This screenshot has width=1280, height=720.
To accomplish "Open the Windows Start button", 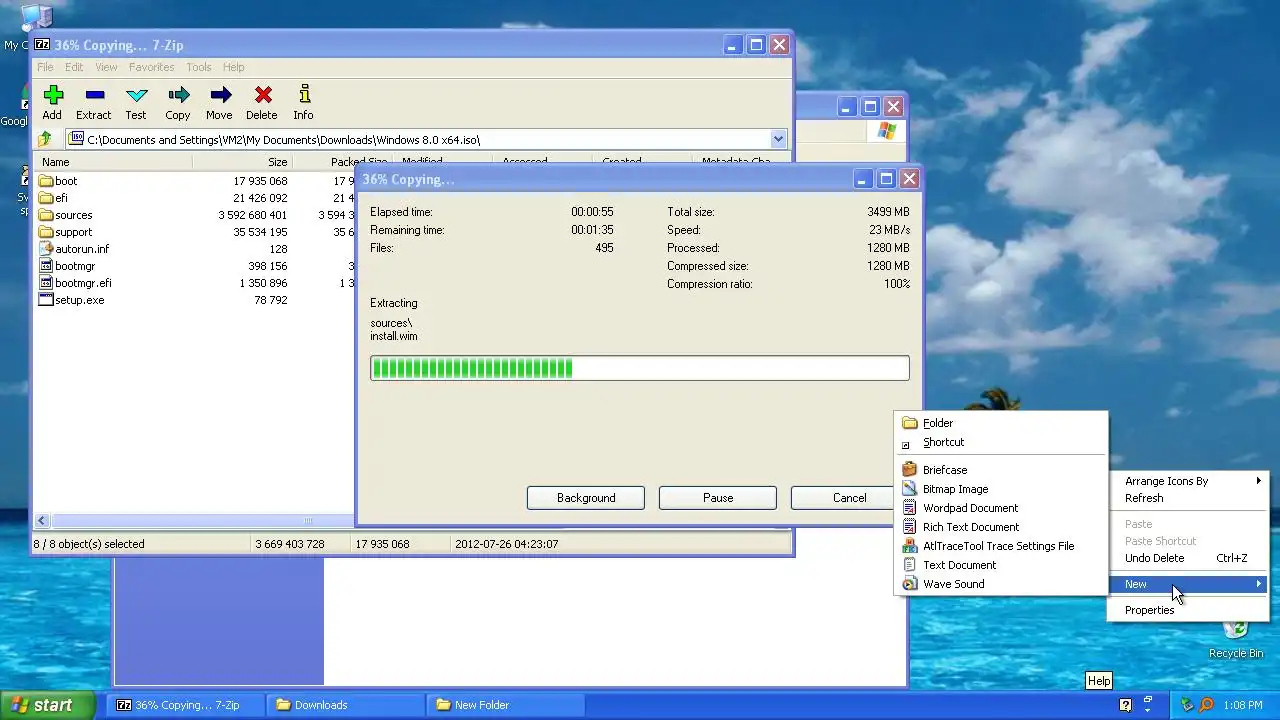I will coord(48,705).
